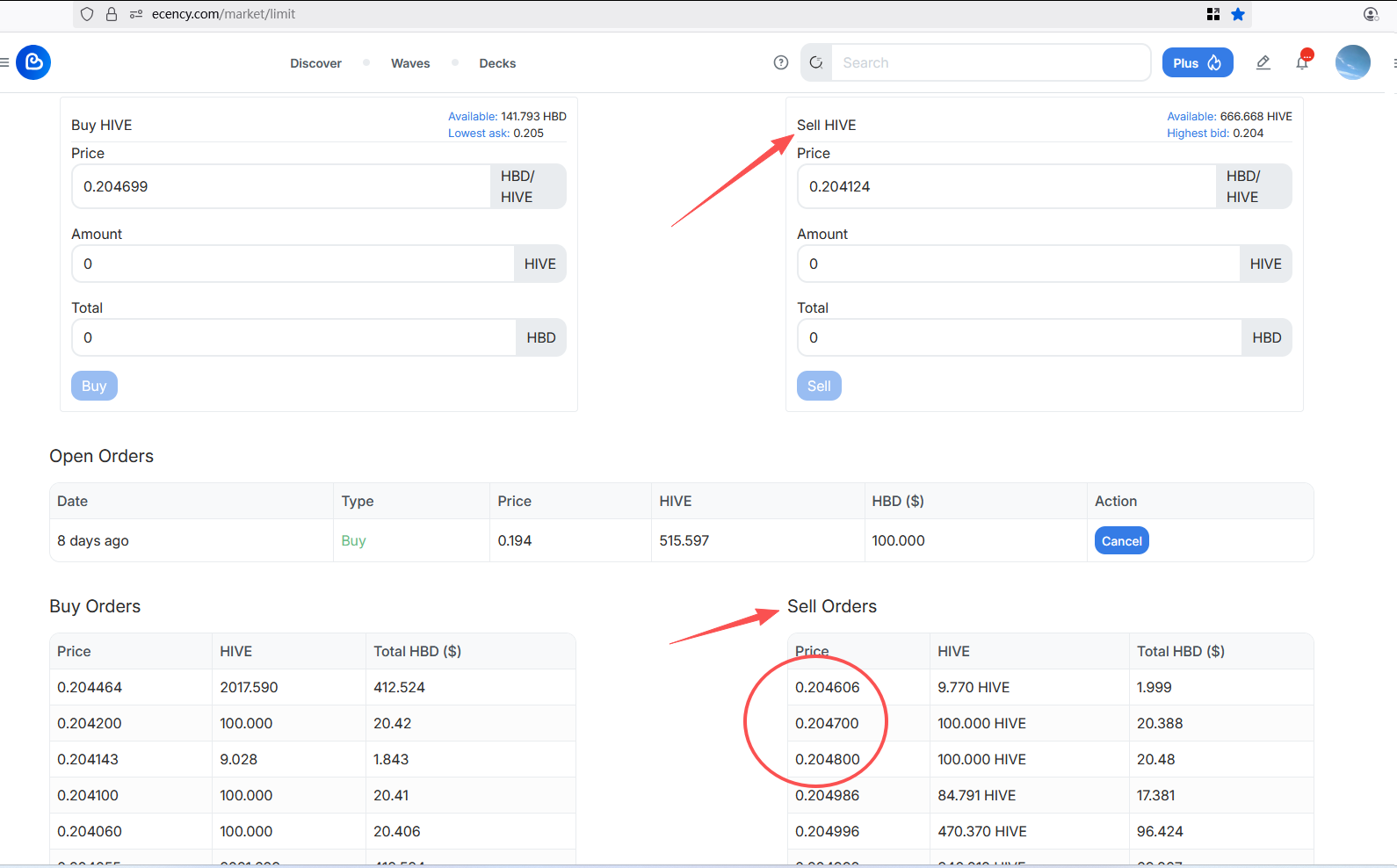Viewport: 1397px width, 868px height.
Task: Click the Sell button
Action: pos(819,386)
